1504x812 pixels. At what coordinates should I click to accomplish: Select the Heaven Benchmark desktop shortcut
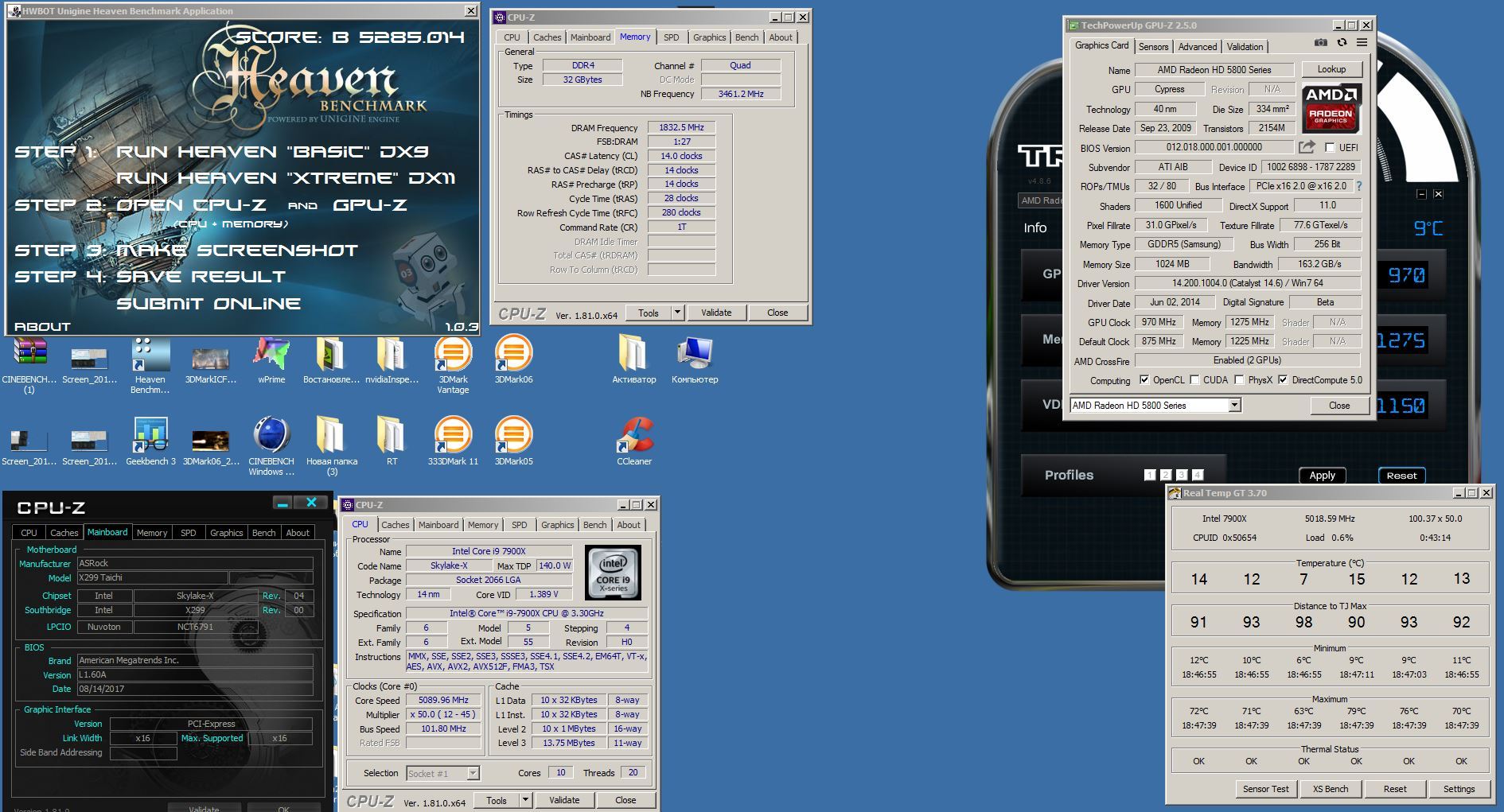pos(150,364)
